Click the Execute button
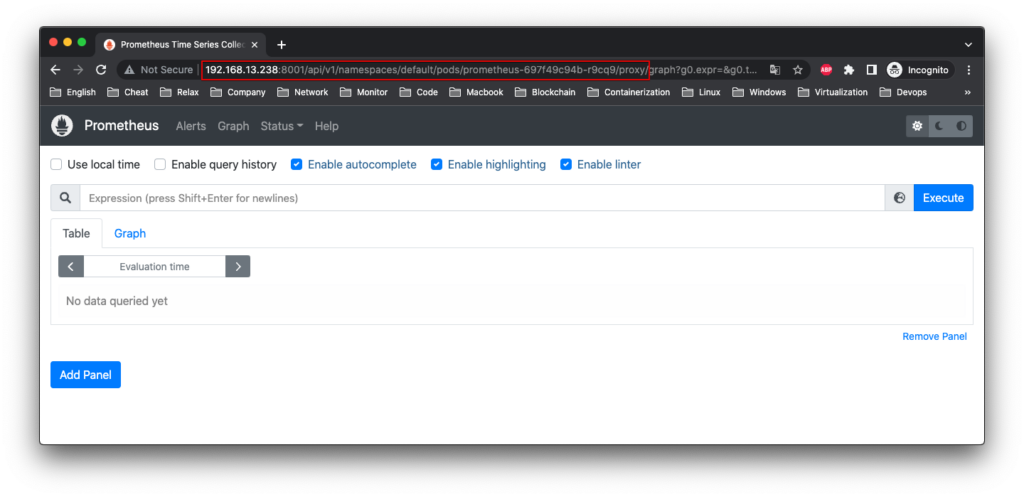The height and width of the screenshot is (497, 1024). [943, 198]
